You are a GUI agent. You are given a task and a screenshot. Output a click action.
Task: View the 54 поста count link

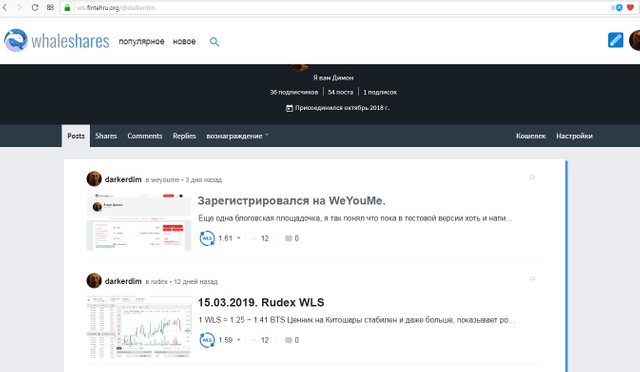click(x=340, y=92)
